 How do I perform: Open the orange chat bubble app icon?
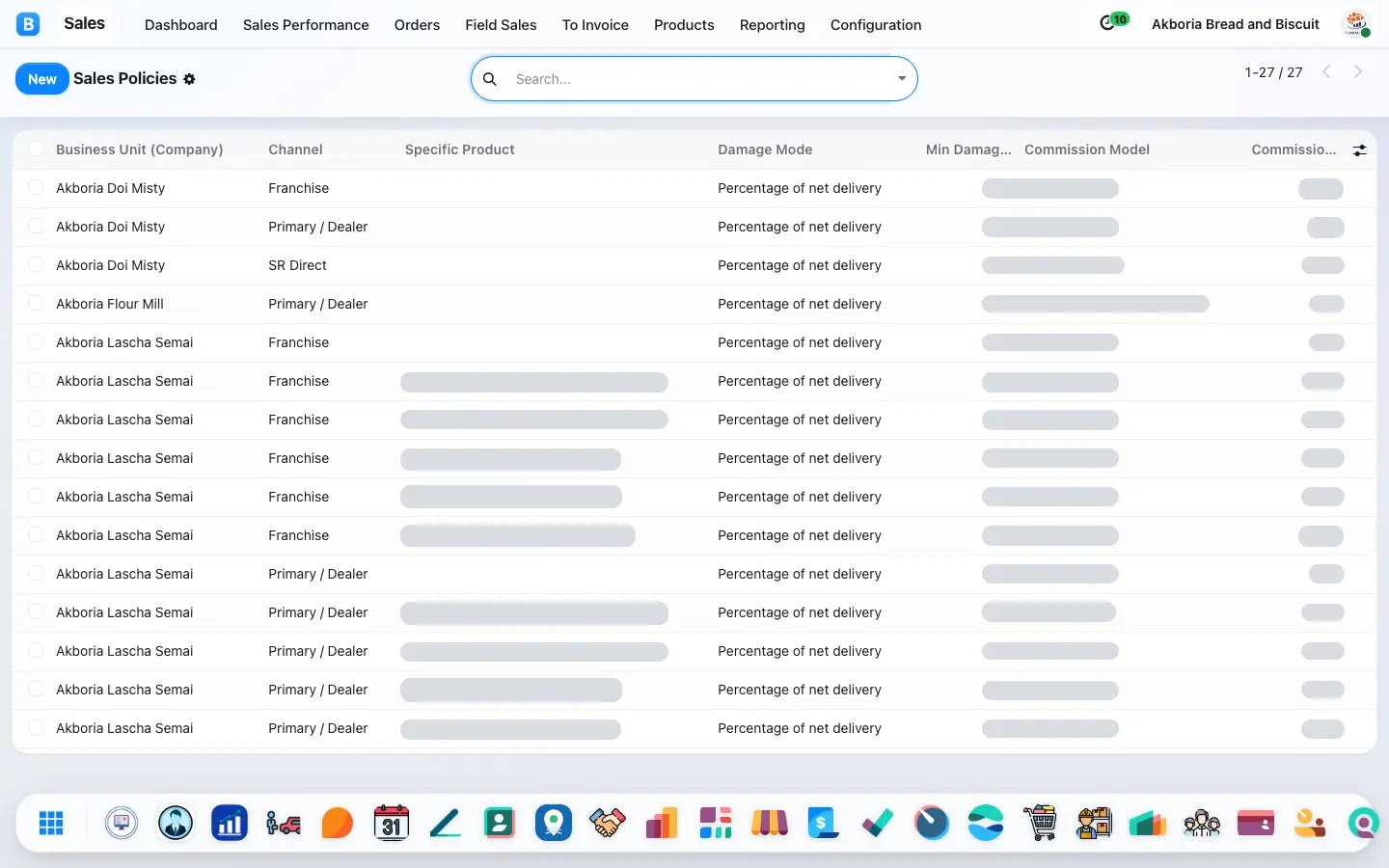[x=338, y=823]
